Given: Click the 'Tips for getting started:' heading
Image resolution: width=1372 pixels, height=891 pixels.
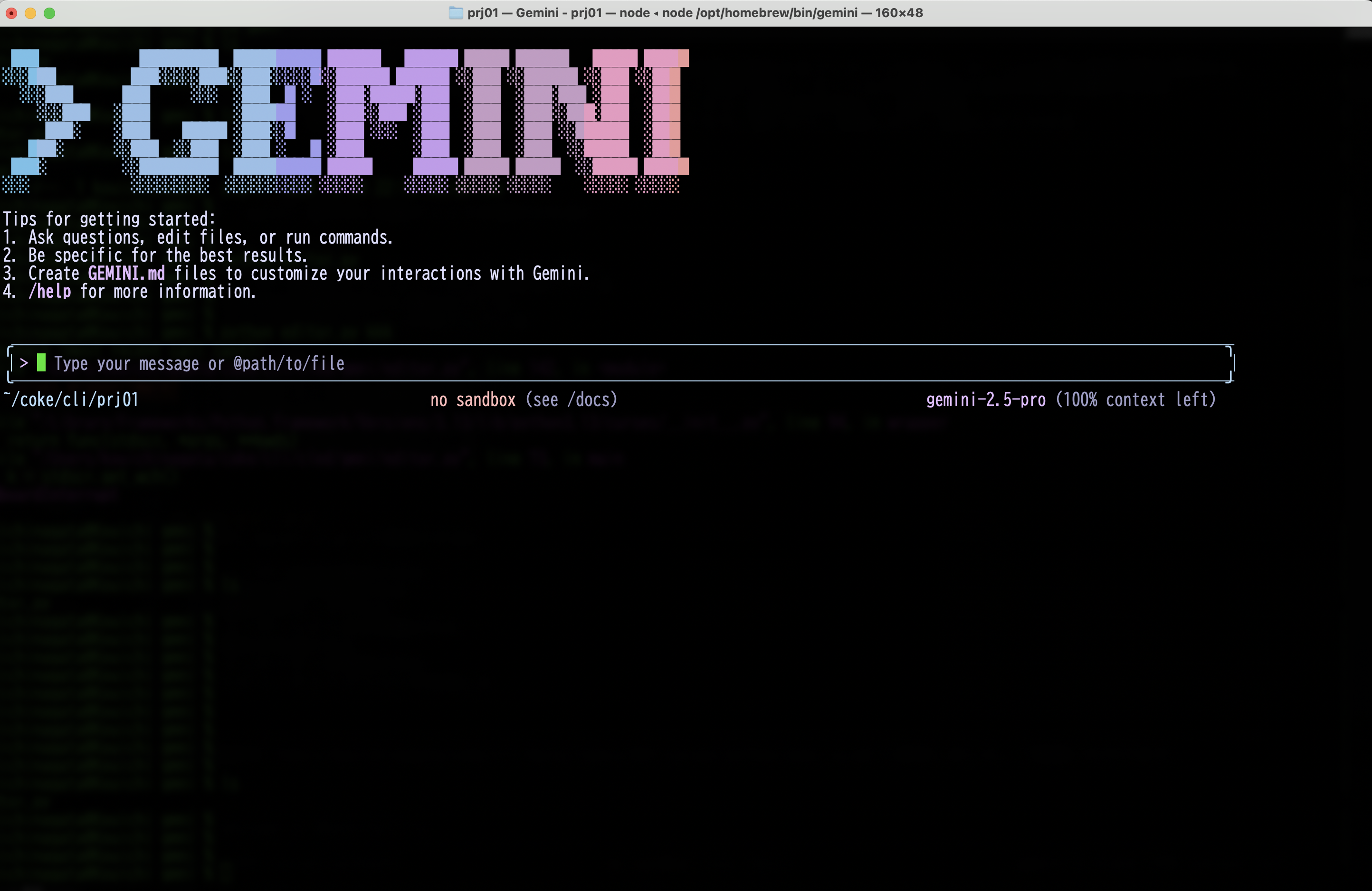Looking at the screenshot, I should (x=109, y=219).
